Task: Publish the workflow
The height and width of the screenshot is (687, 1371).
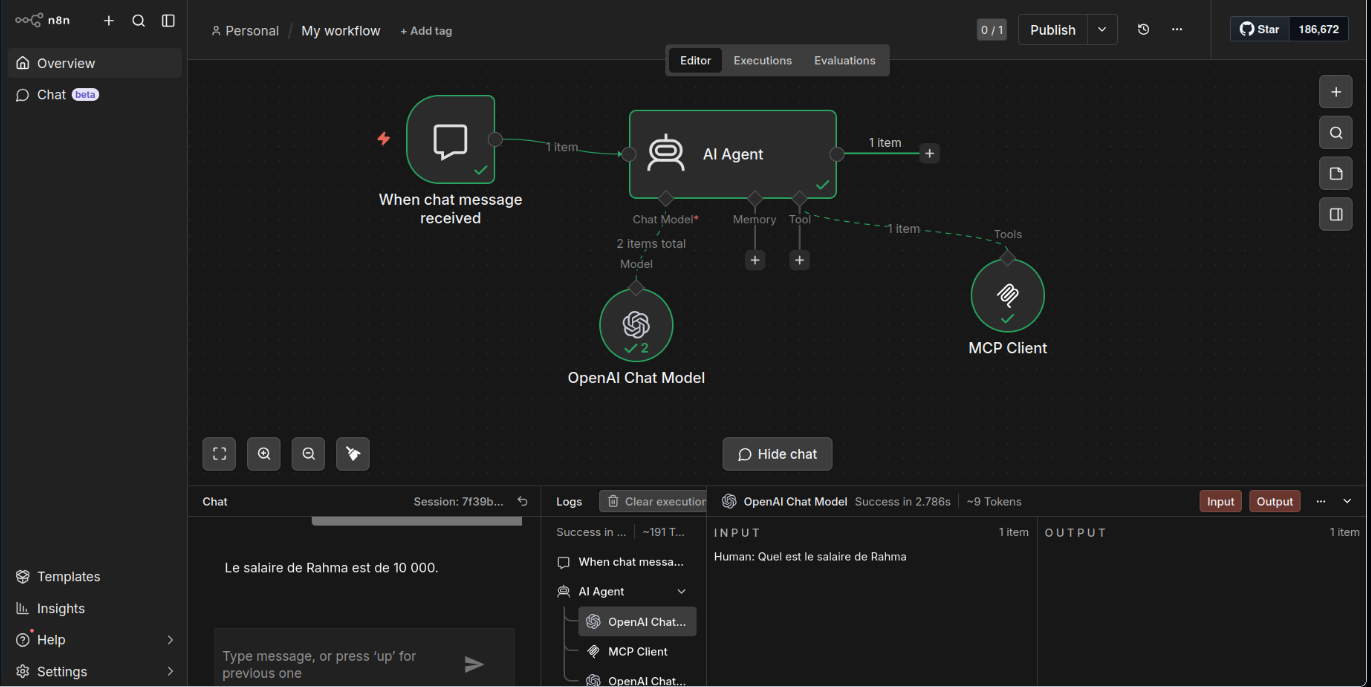Action: 1053,30
